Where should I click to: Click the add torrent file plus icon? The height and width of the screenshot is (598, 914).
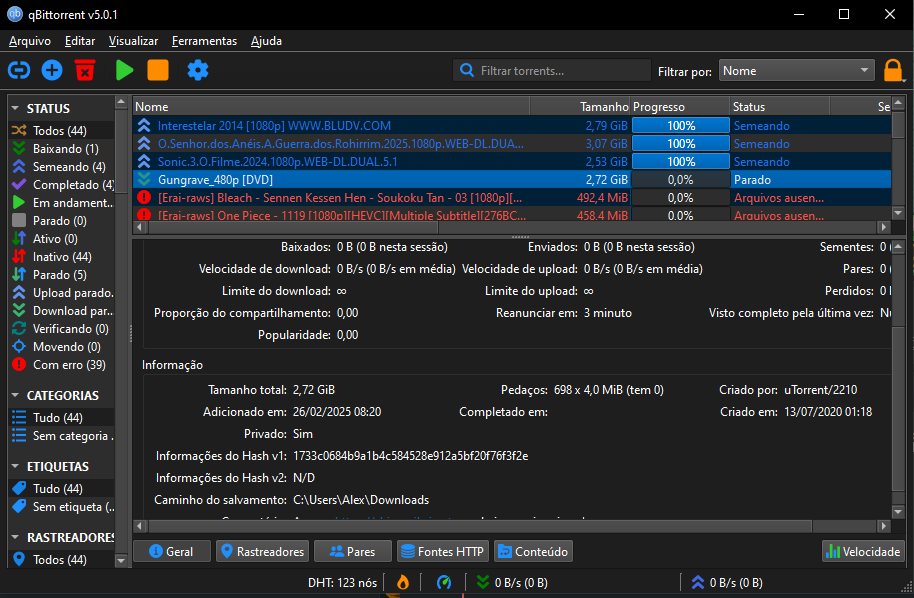(x=52, y=70)
